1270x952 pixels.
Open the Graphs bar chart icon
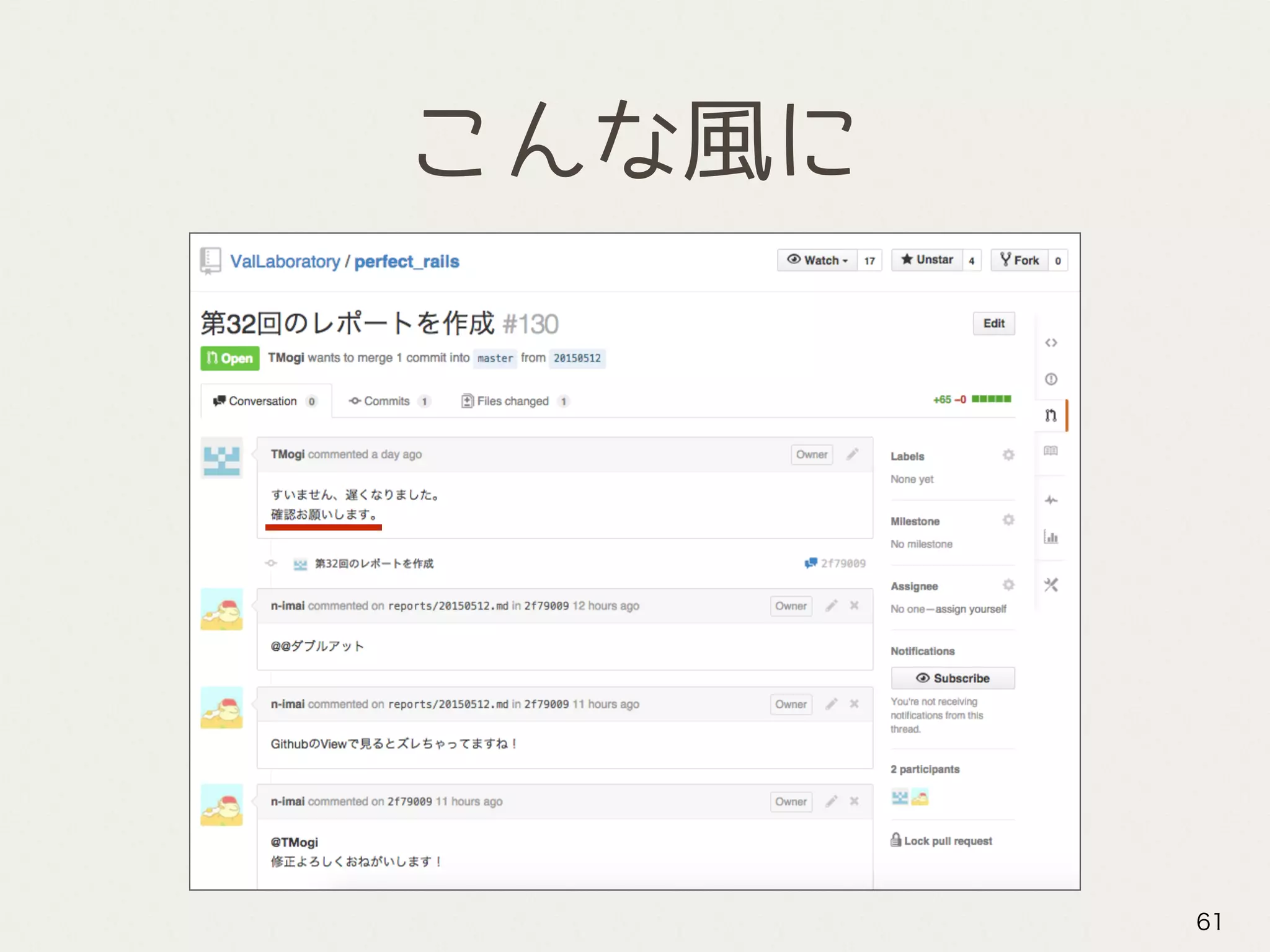pyautogui.click(x=1050, y=537)
